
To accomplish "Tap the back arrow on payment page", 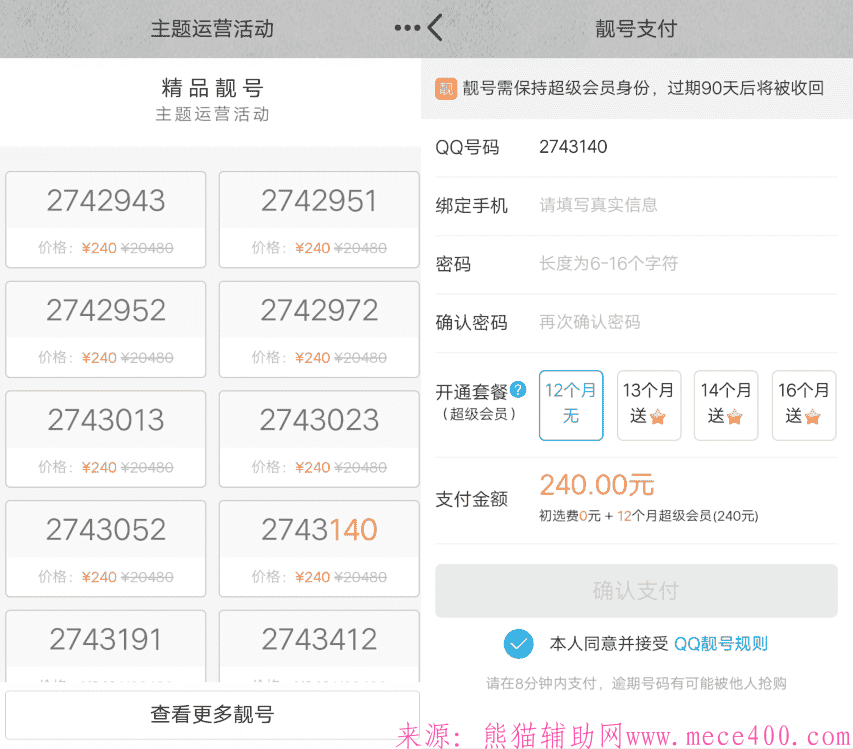I will (x=435, y=28).
